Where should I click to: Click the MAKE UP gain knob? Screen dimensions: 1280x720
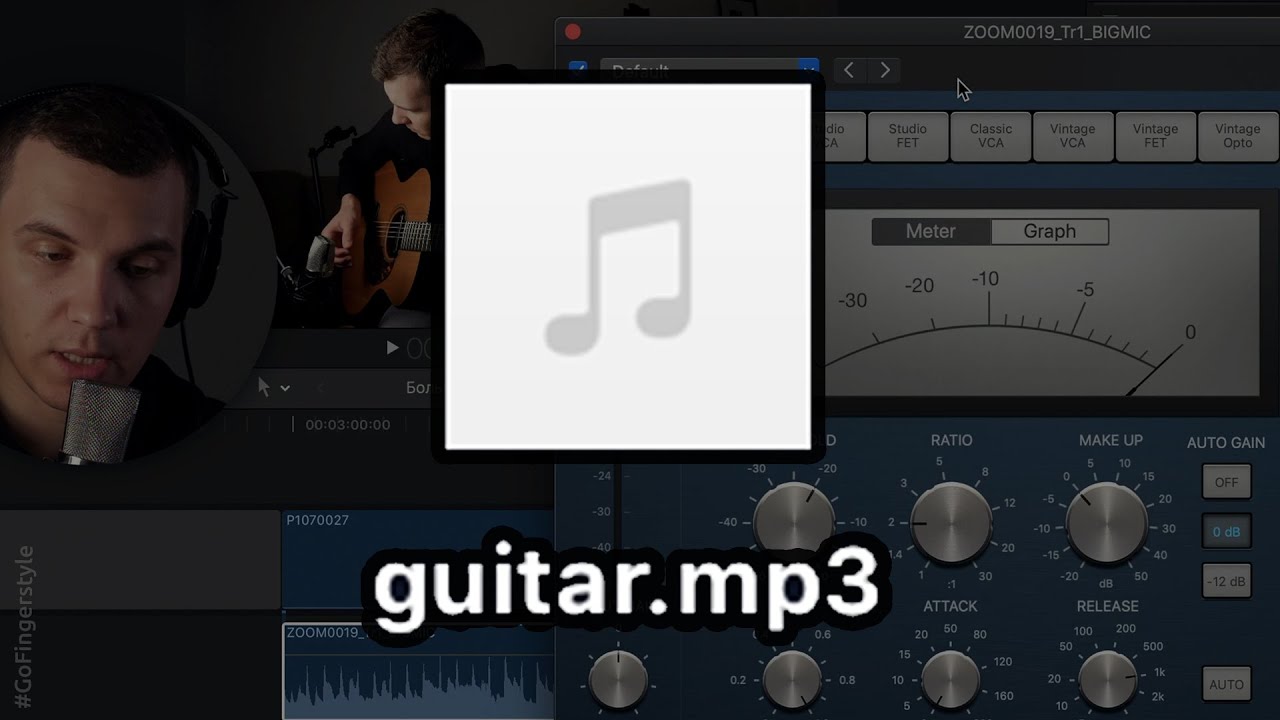coord(1106,523)
